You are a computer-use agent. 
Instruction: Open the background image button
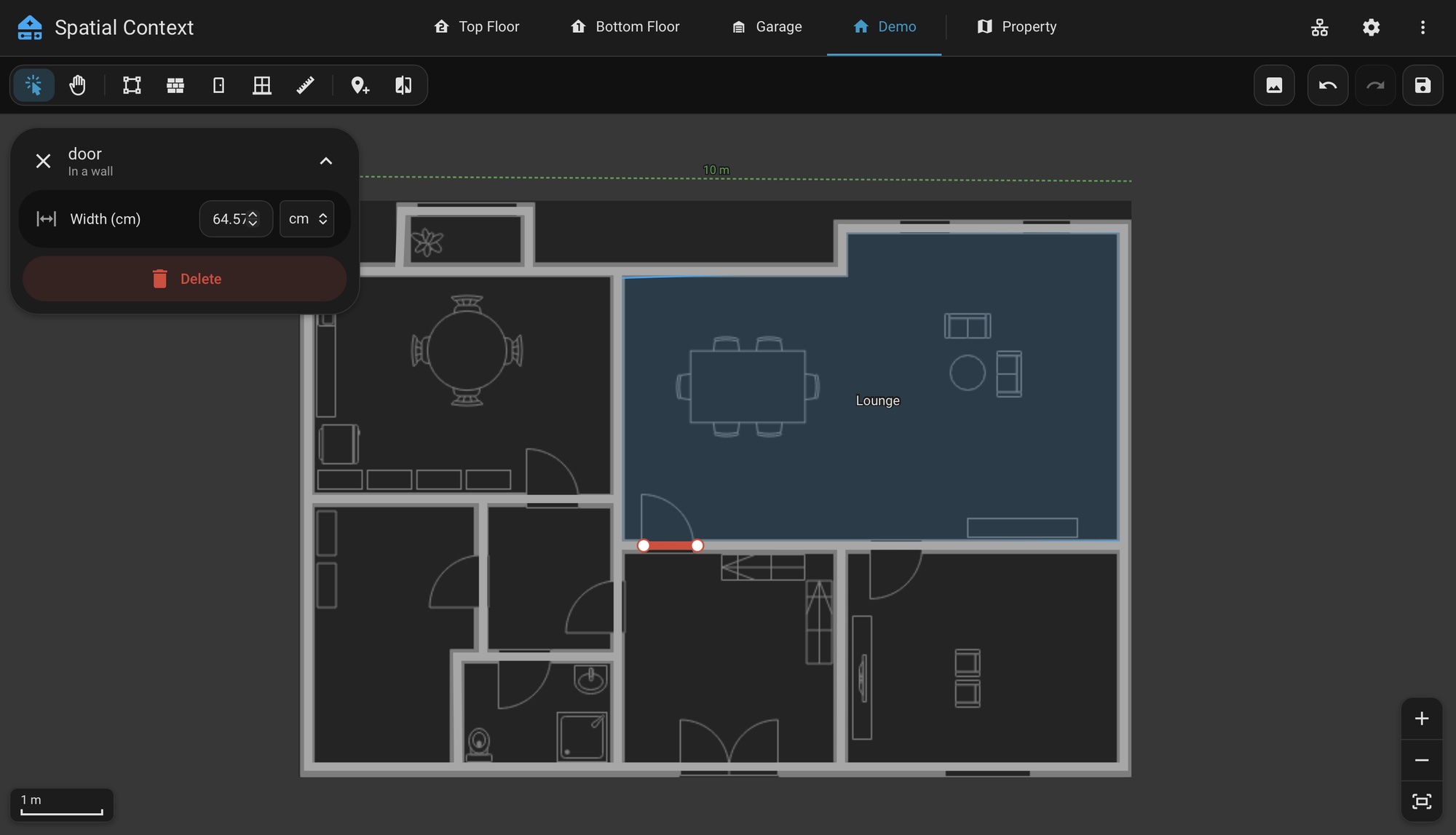[x=1274, y=85]
